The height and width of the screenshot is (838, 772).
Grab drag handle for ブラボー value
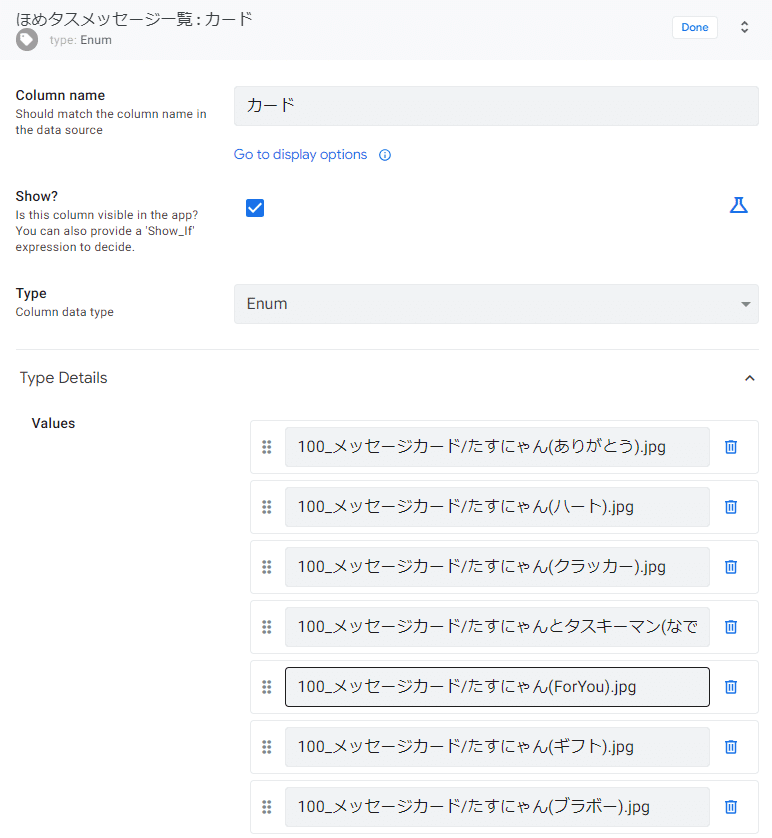coord(267,806)
